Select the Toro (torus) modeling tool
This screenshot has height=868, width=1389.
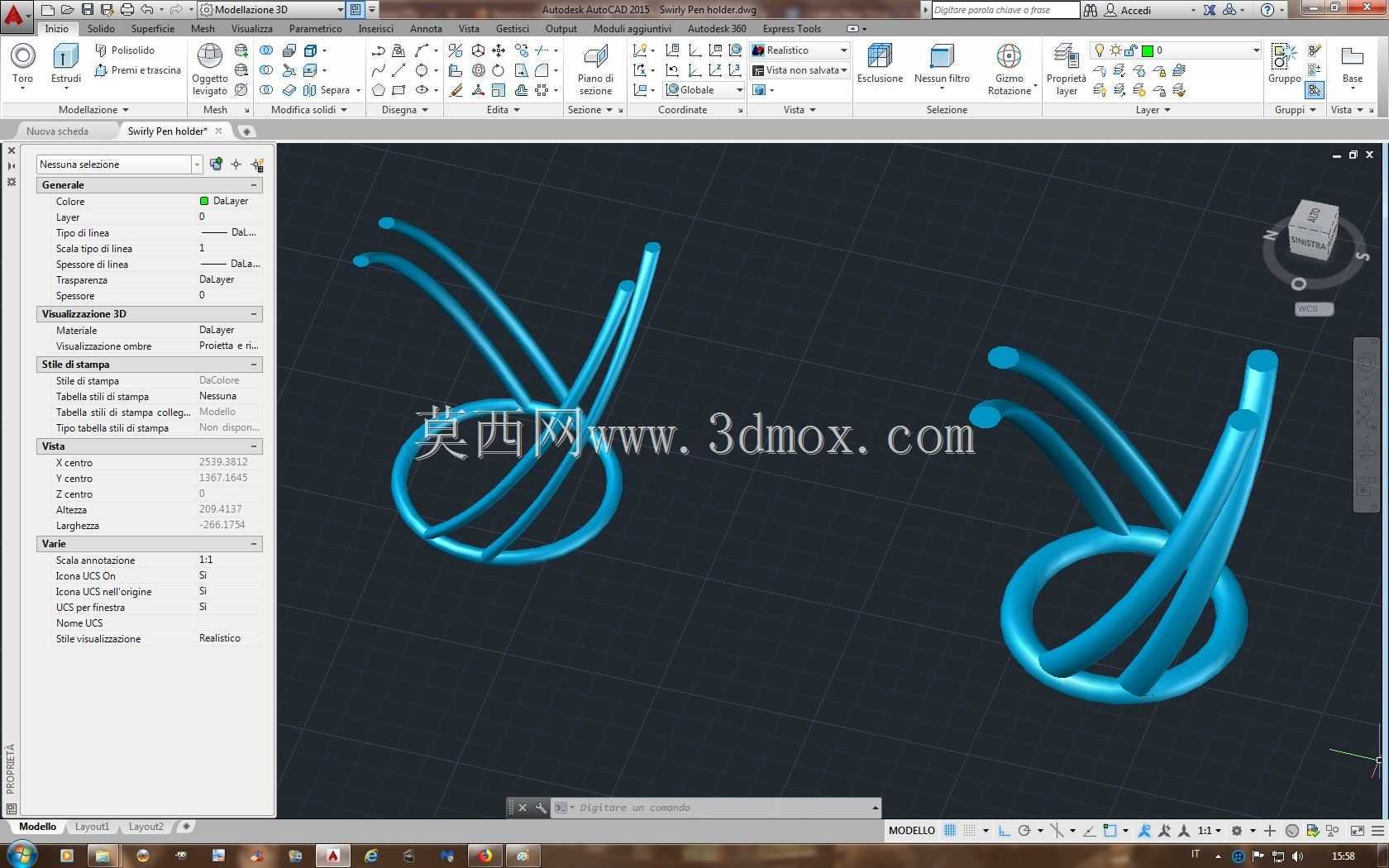(23, 64)
